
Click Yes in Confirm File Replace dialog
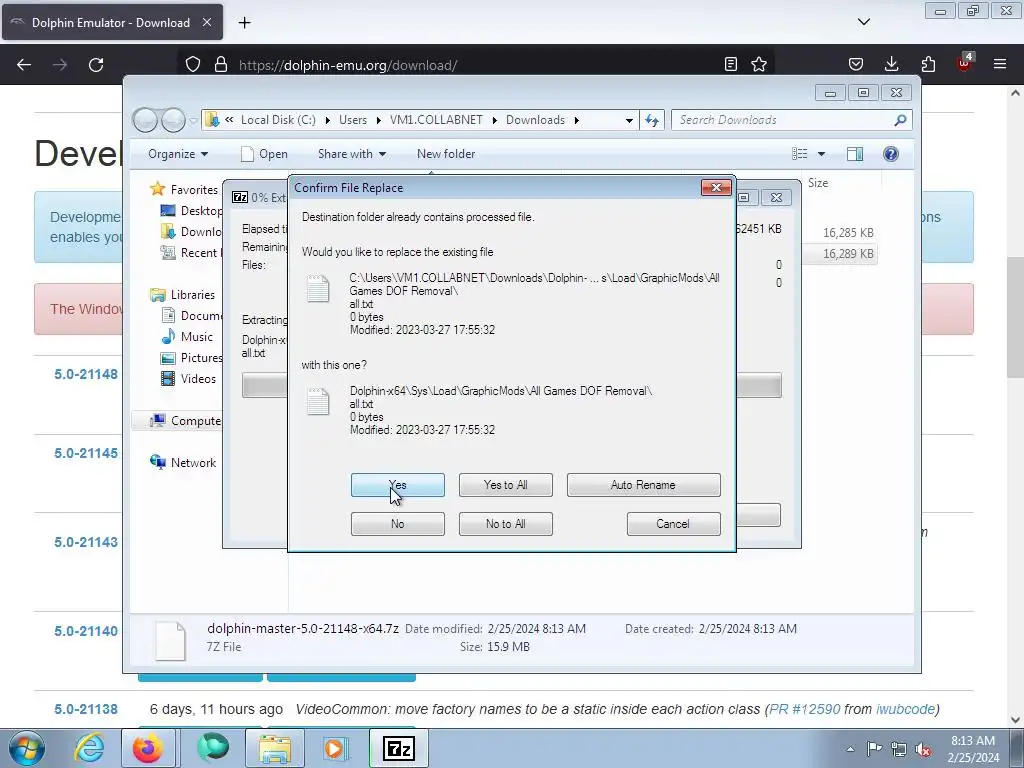[397, 485]
